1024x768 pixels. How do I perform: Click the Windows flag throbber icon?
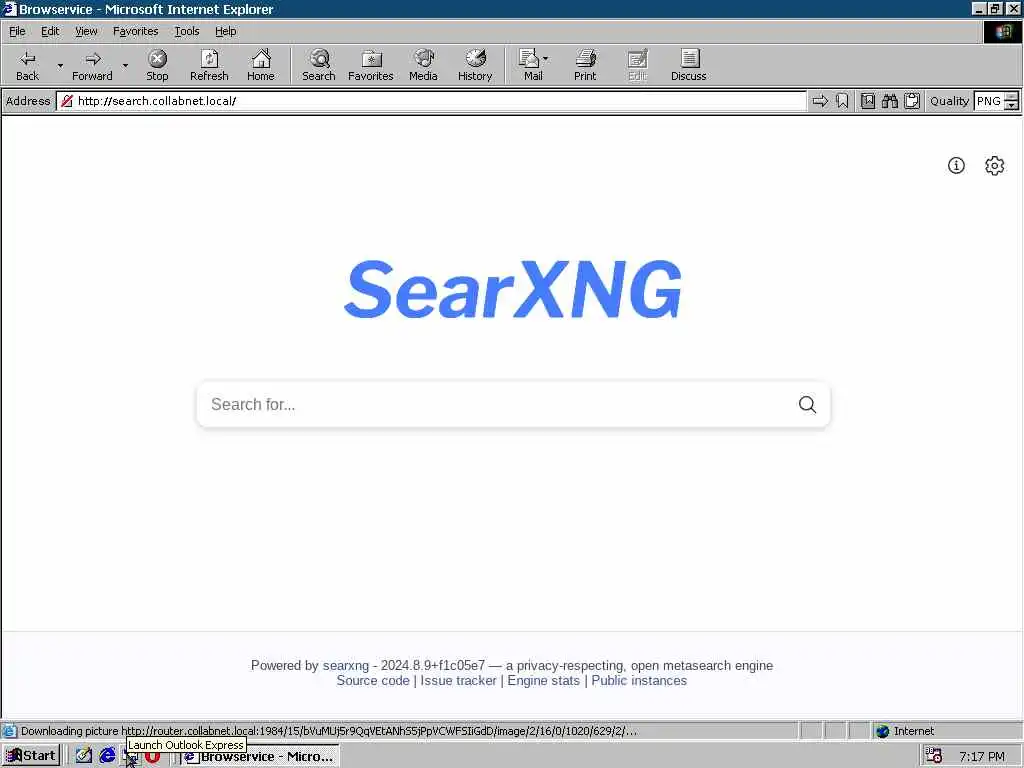[x=1003, y=32]
